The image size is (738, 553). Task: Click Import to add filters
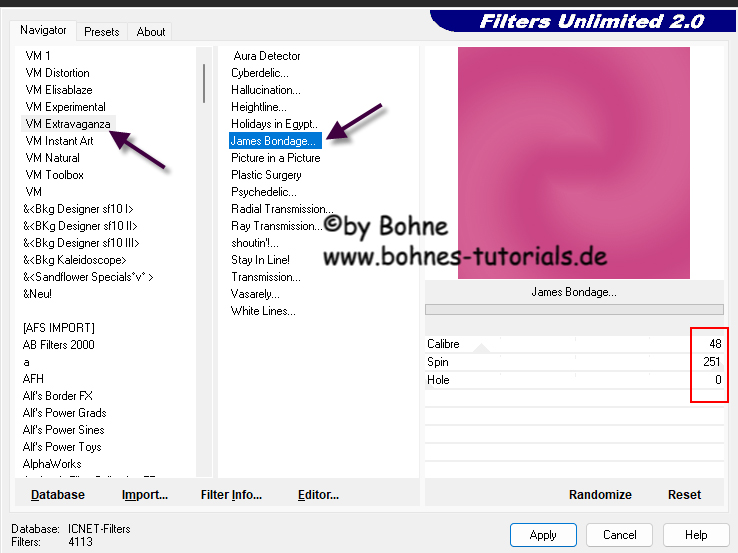(x=144, y=495)
